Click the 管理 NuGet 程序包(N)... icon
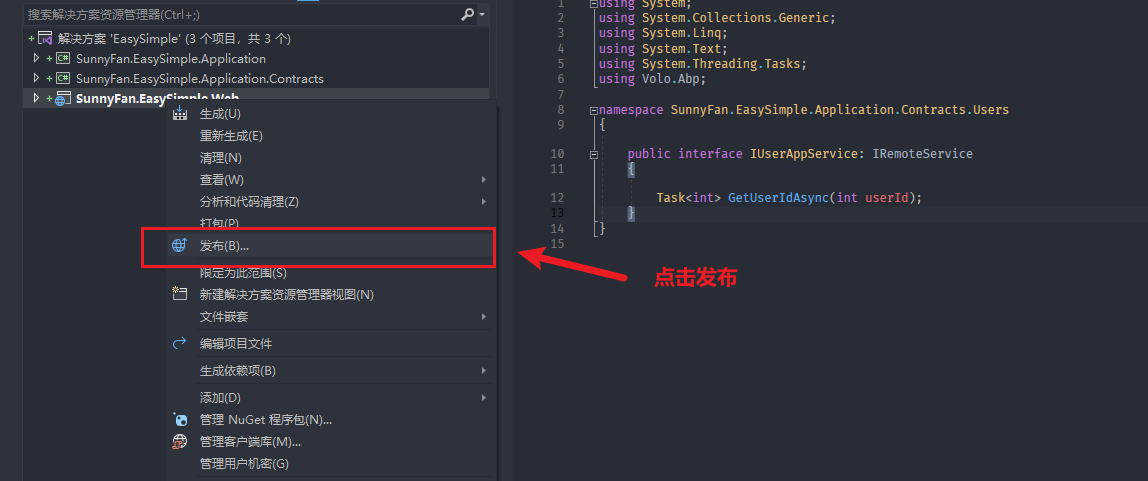The height and width of the screenshot is (481, 1148). [x=179, y=420]
